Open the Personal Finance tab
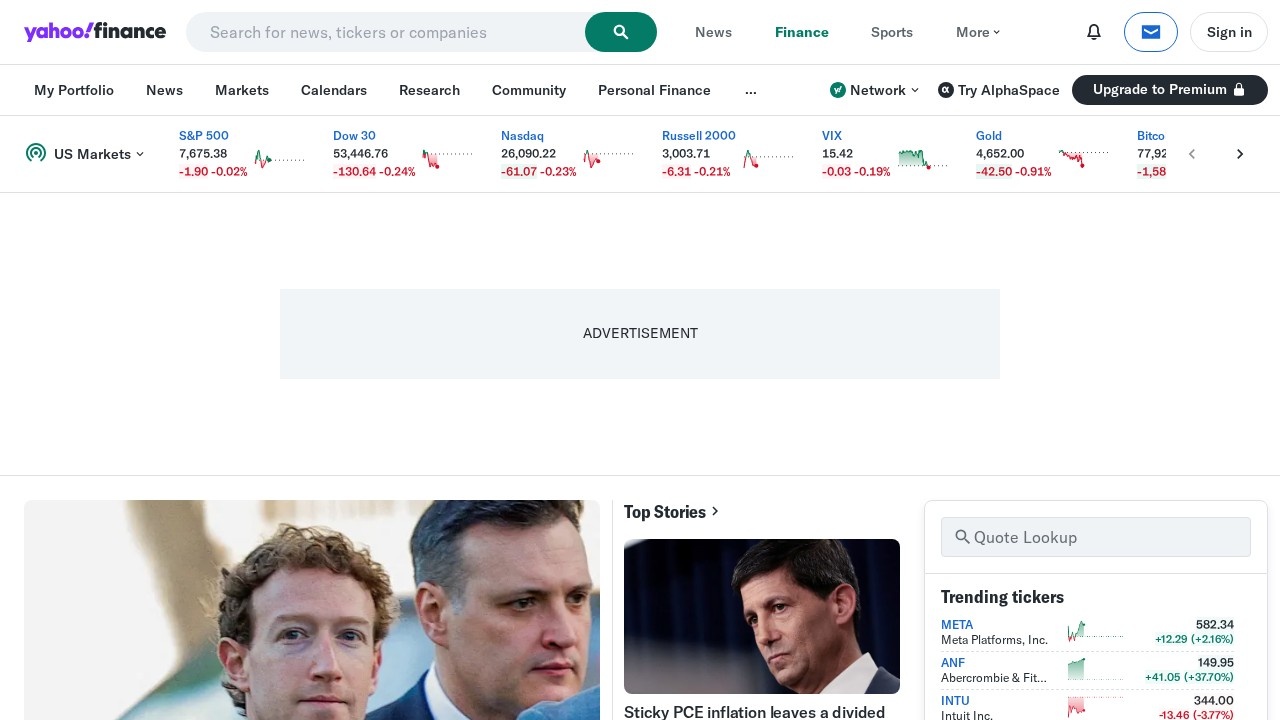Image resolution: width=1280 pixels, height=720 pixels. point(654,90)
